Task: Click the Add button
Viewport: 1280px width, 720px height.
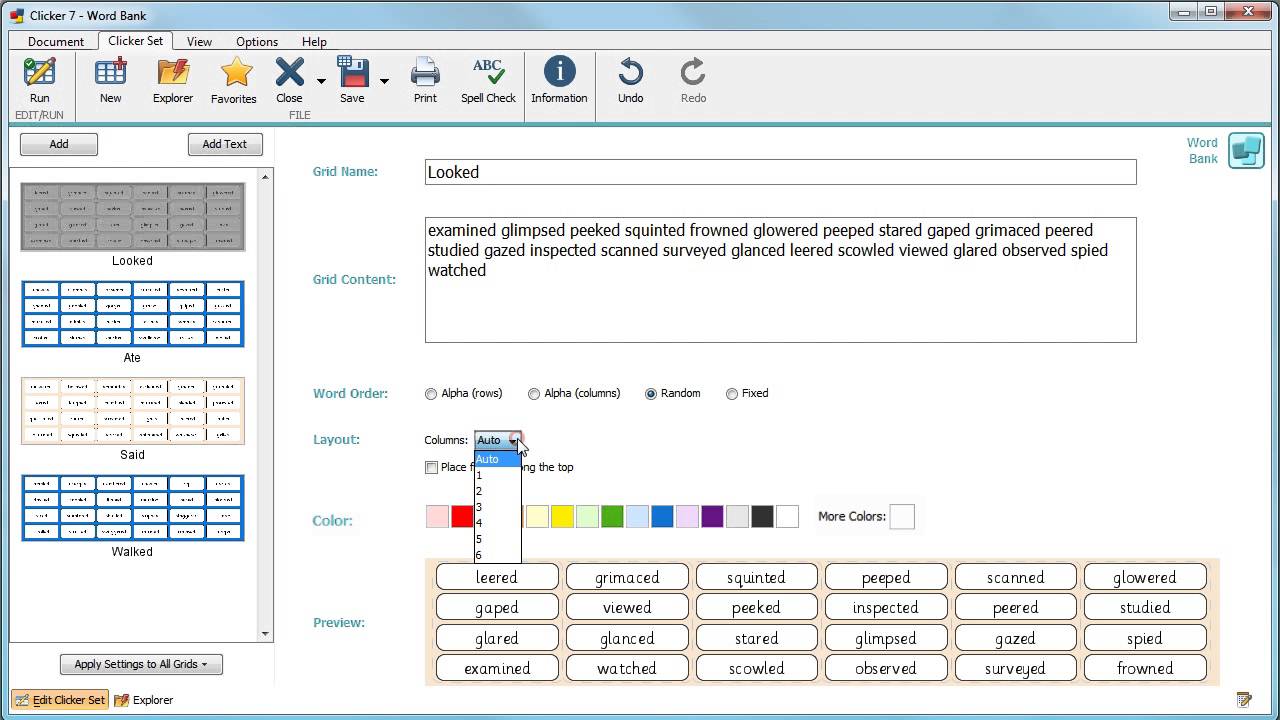Action: 59,144
